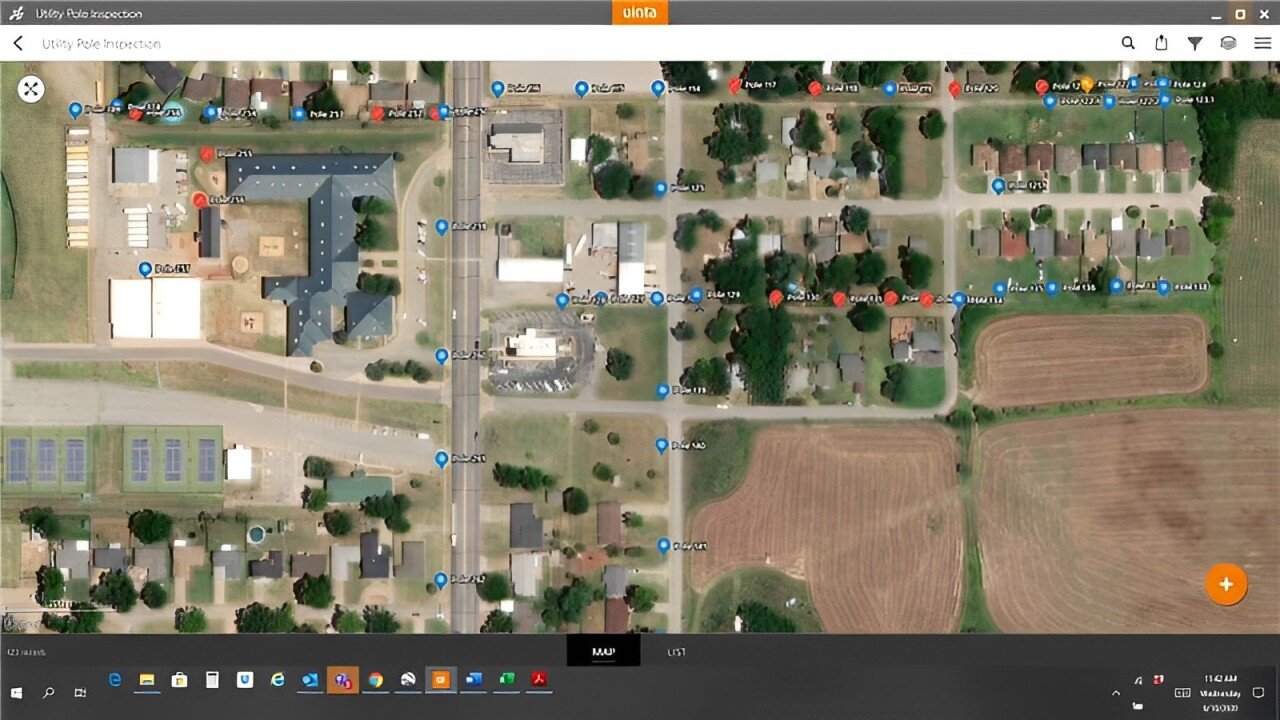Tap the orange add (+) floating button
1280x720 pixels.
1226,584
